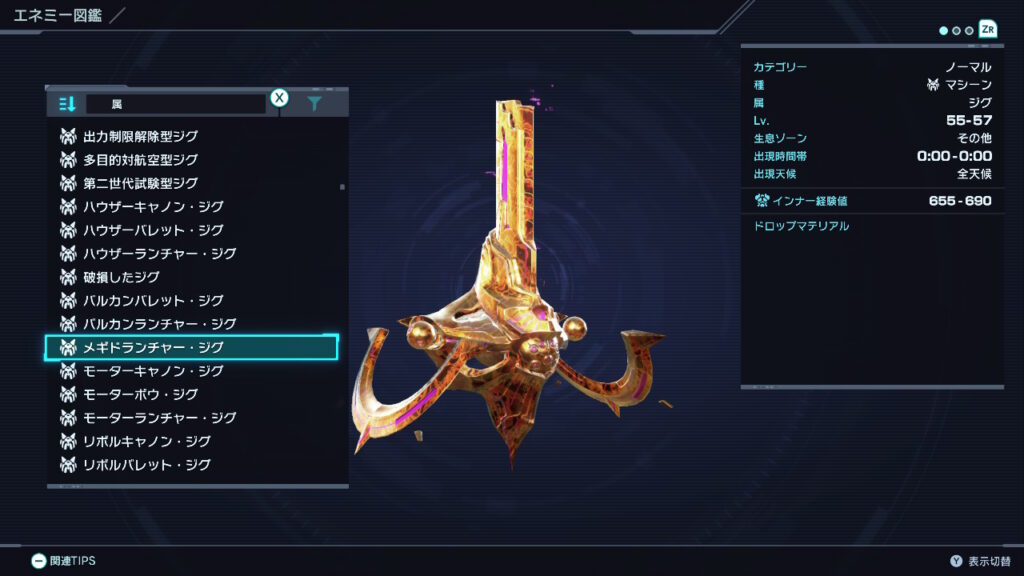Screen dimensions: 1024x576
Task: Click the Y button icon for 表示切替
Action: pos(956,561)
